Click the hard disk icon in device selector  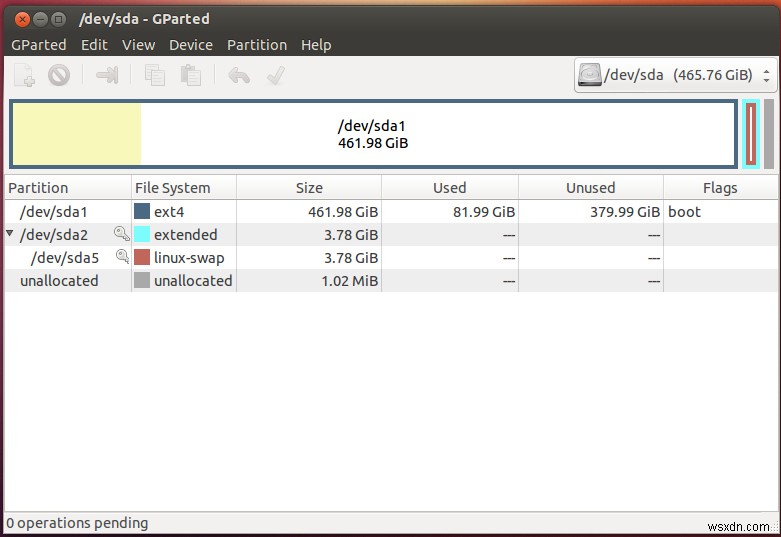coord(589,75)
